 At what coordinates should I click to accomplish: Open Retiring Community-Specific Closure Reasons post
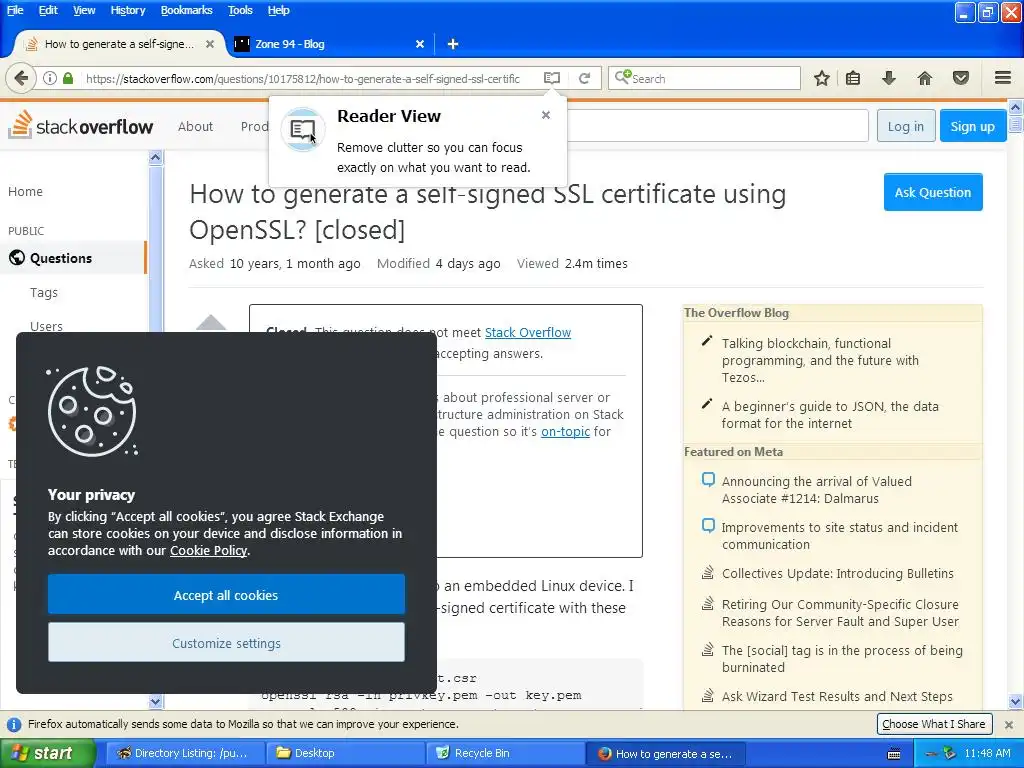click(840, 613)
